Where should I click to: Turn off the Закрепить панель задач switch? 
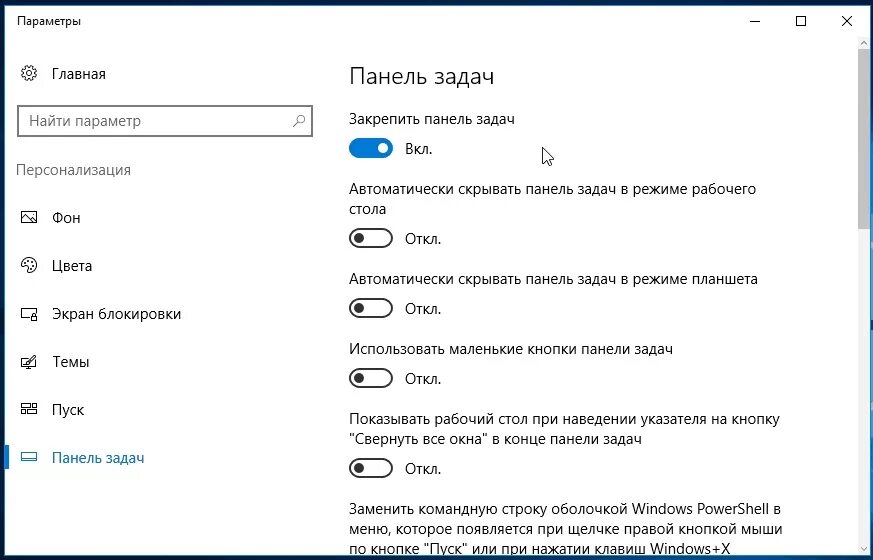click(x=371, y=148)
